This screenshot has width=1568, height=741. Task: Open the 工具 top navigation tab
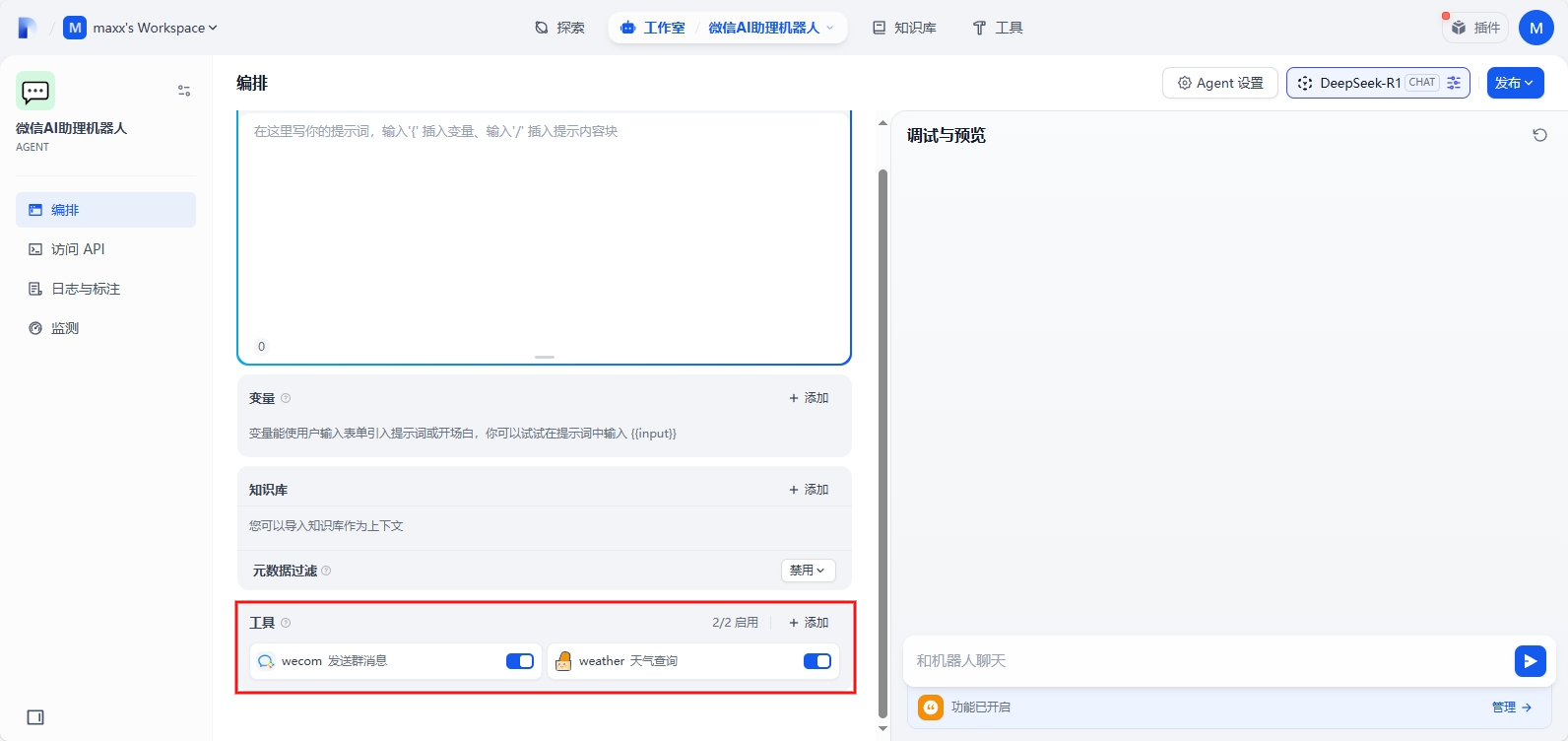click(x=998, y=28)
